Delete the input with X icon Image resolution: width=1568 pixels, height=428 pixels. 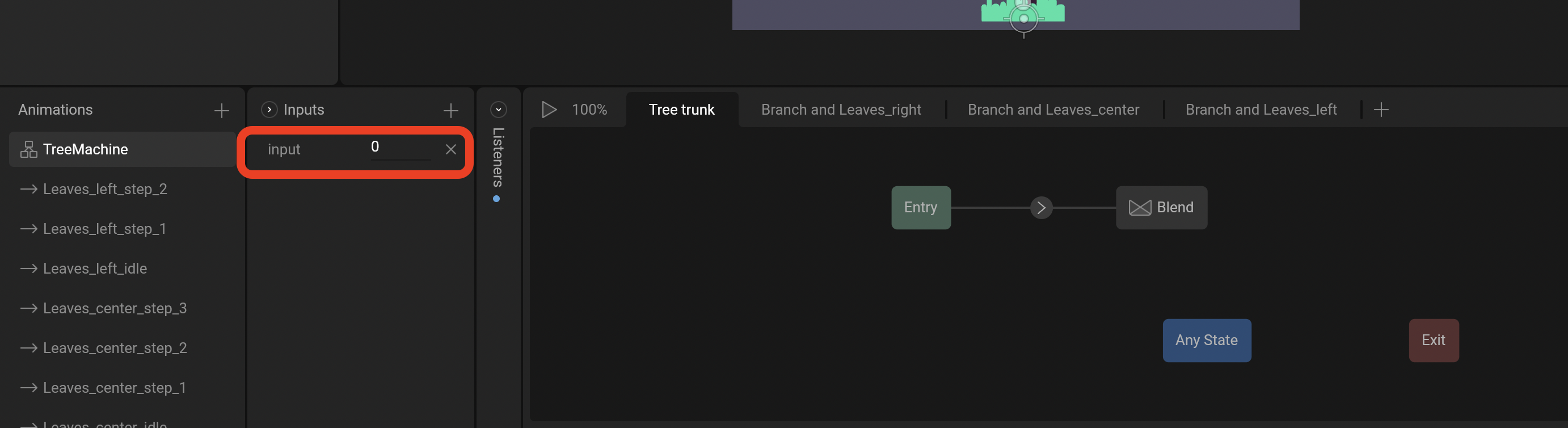[450, 149]
